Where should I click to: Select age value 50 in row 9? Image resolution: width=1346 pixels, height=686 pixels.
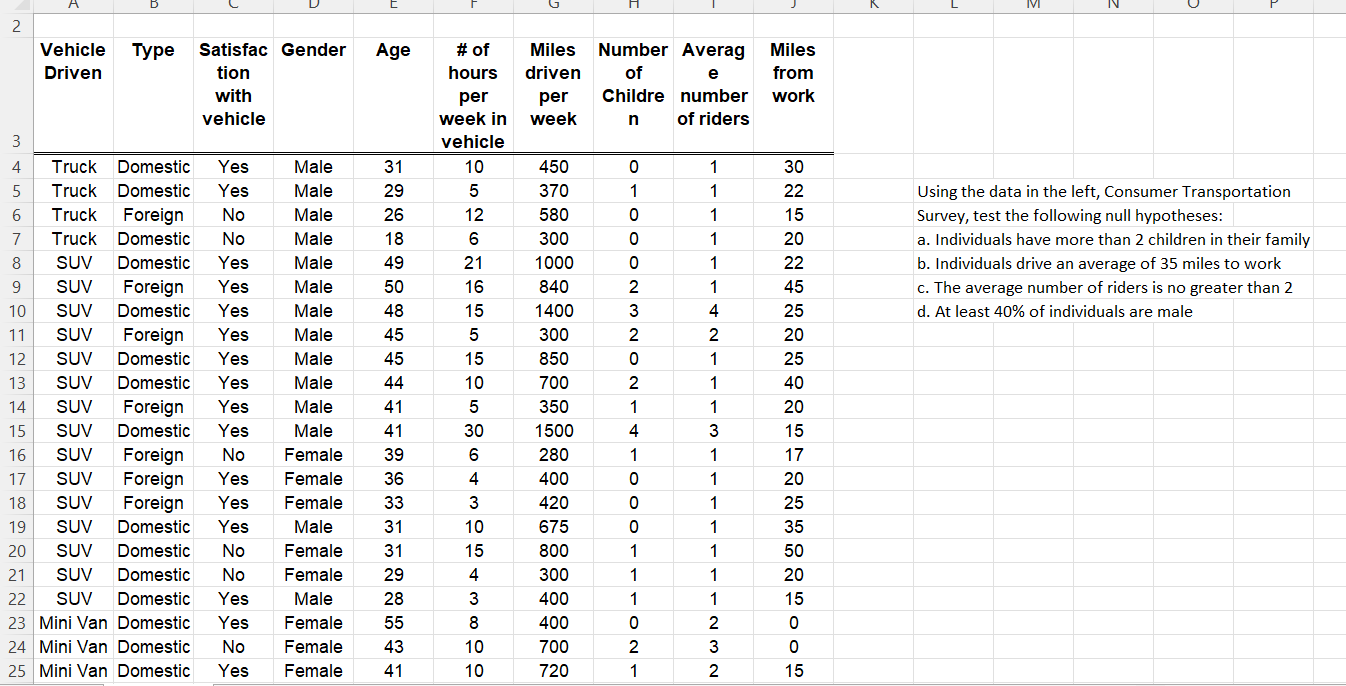click(x=393, y=287)
